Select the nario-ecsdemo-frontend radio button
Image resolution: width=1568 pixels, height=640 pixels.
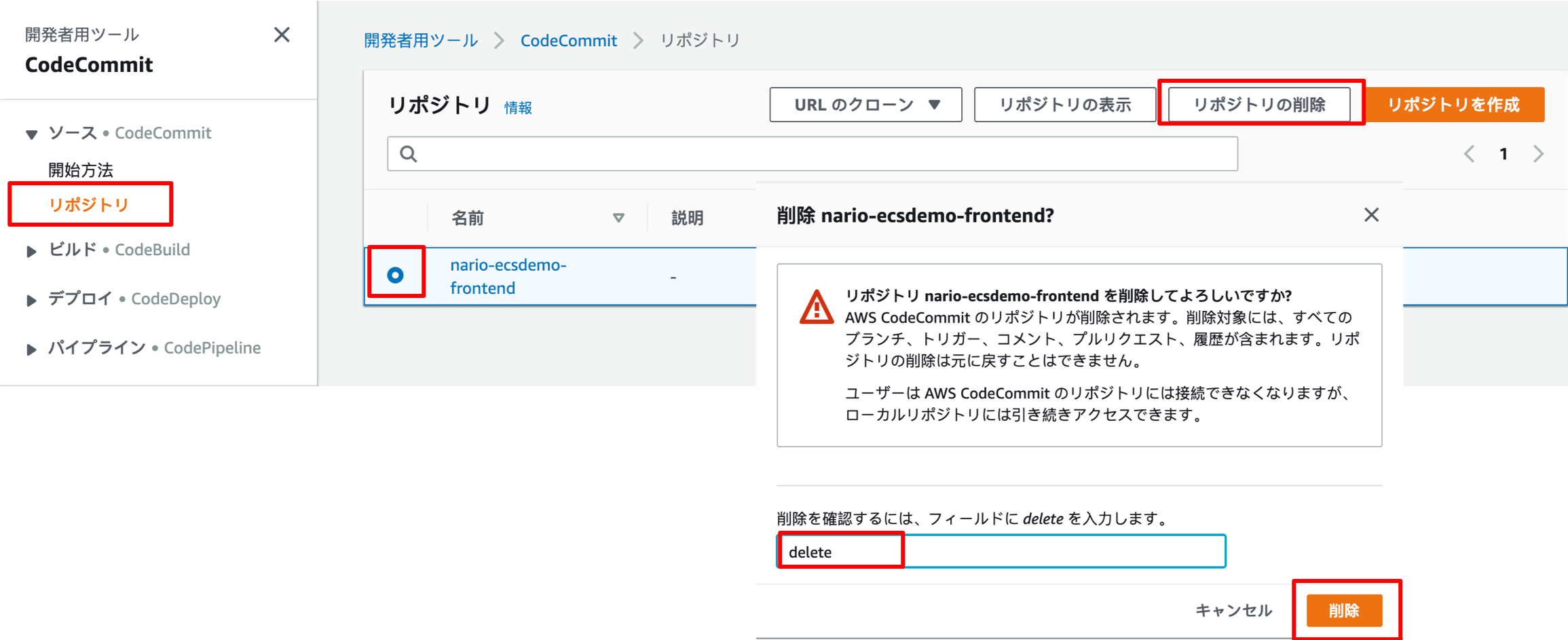(x=395, y=275)
